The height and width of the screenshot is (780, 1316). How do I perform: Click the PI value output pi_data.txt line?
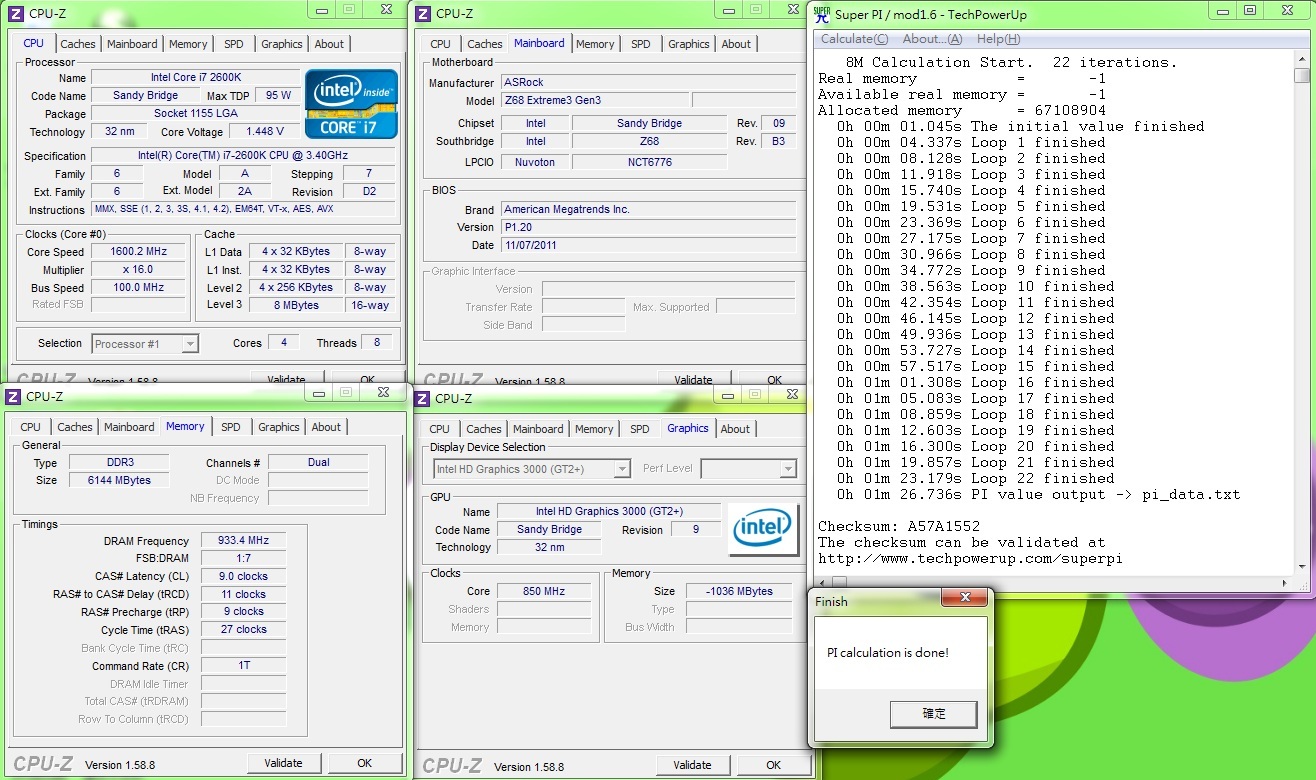[1039, 494]
